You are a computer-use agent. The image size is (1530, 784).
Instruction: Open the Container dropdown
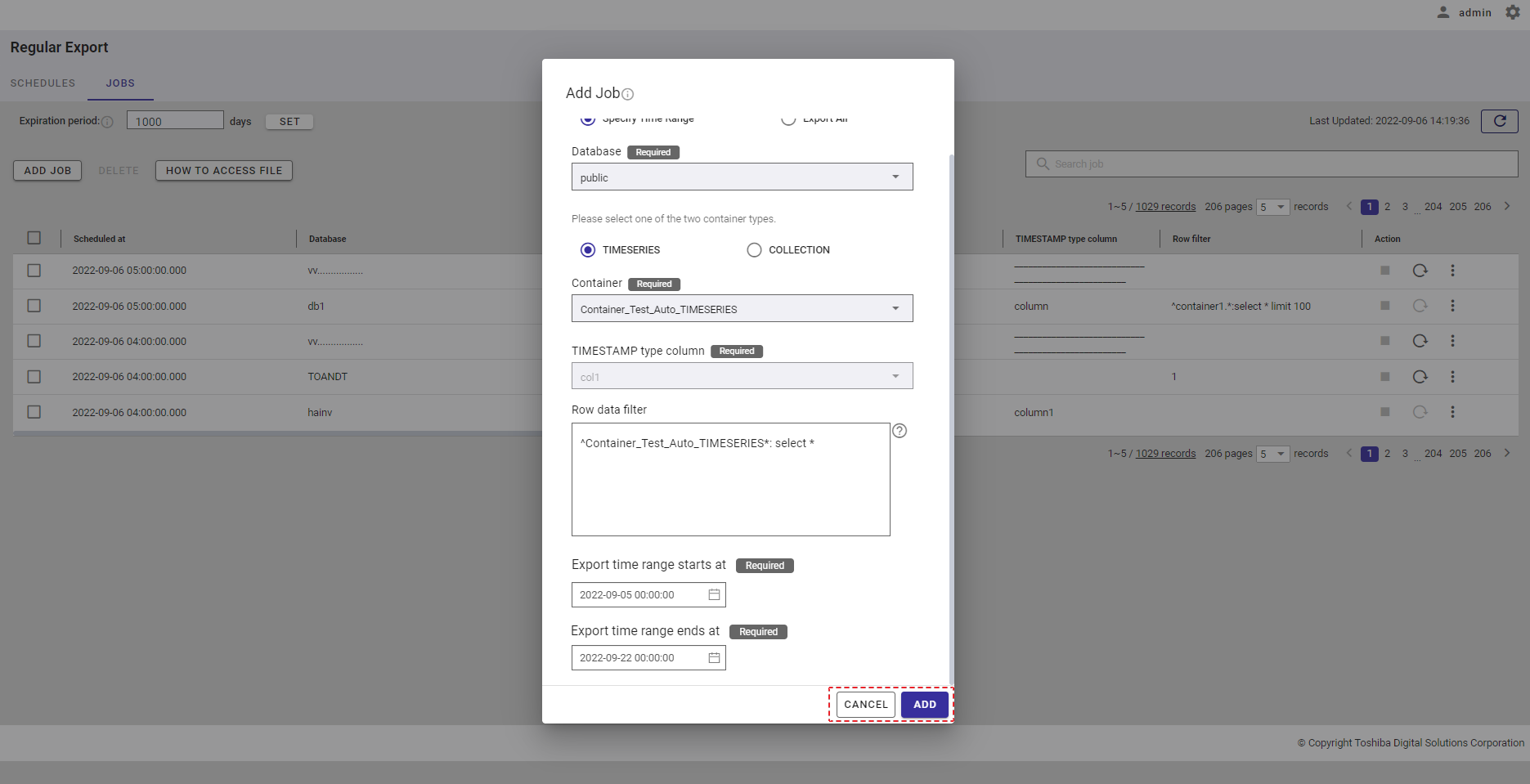point(895,309)
